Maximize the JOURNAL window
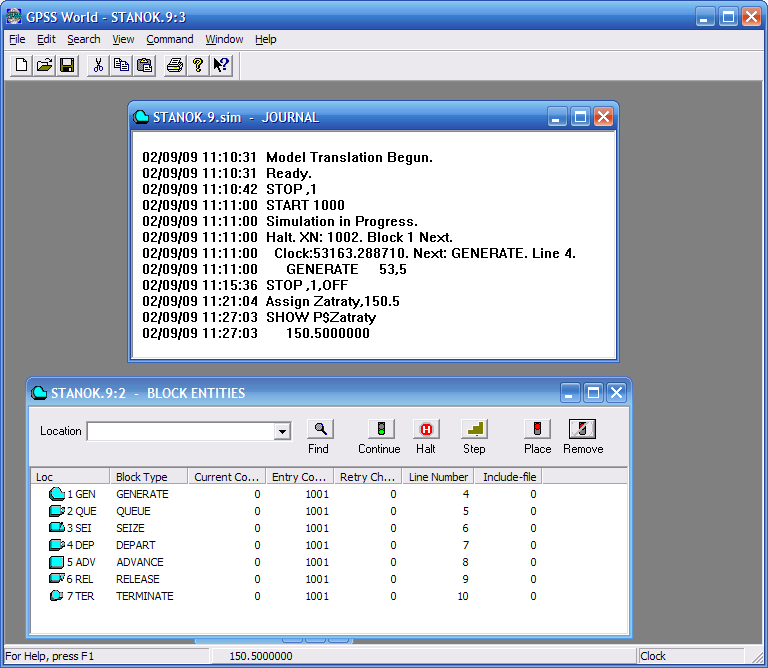 [x=580, y=117]
